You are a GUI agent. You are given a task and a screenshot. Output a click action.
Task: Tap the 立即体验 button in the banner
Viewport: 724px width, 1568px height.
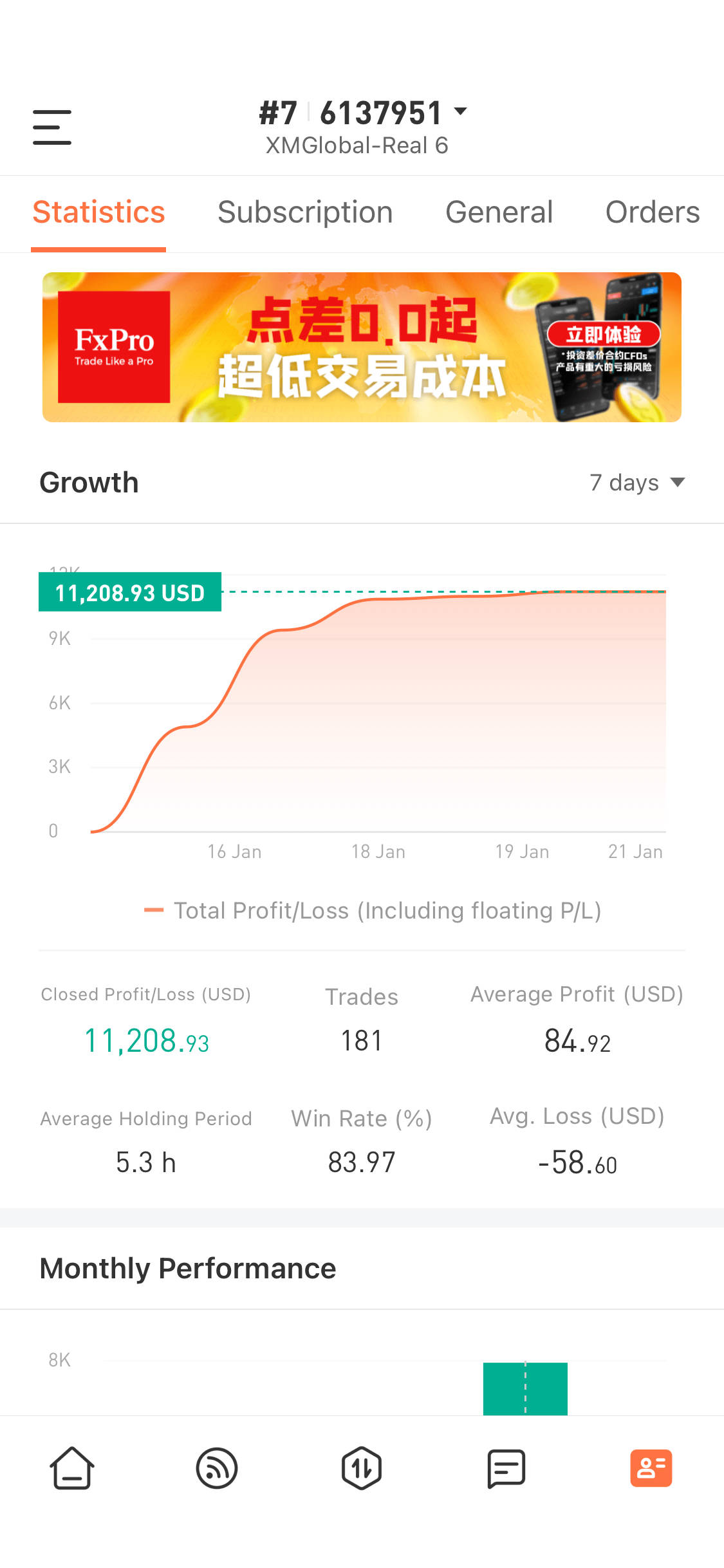tap(603, 334)
